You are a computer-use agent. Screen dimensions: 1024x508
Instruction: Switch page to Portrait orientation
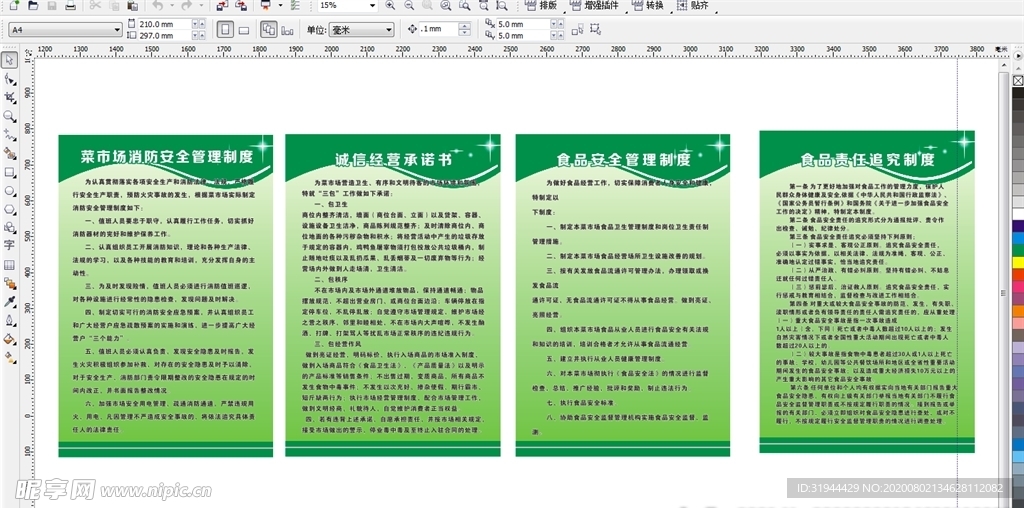pos(225,30)
